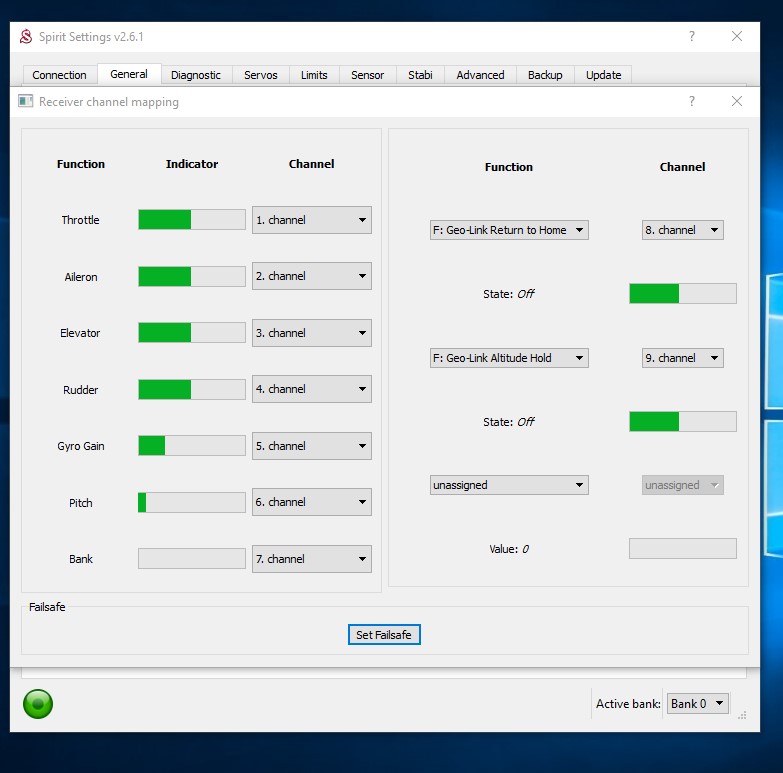
Task: Click the help button in Receiver channel mapping dialog
Action: (x=691, y=101)
